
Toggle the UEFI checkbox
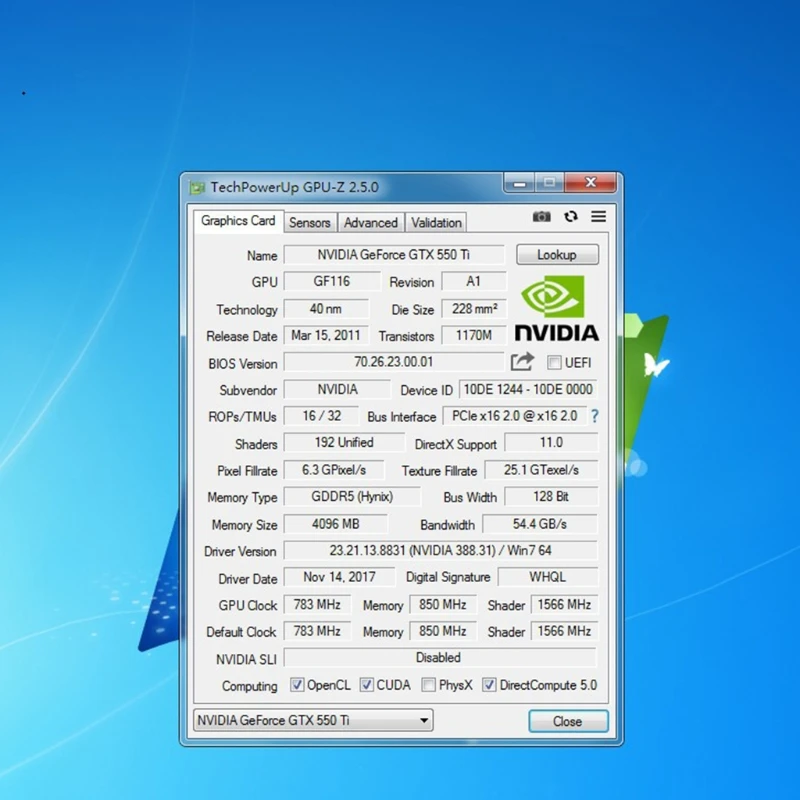(x=554, y=363)
